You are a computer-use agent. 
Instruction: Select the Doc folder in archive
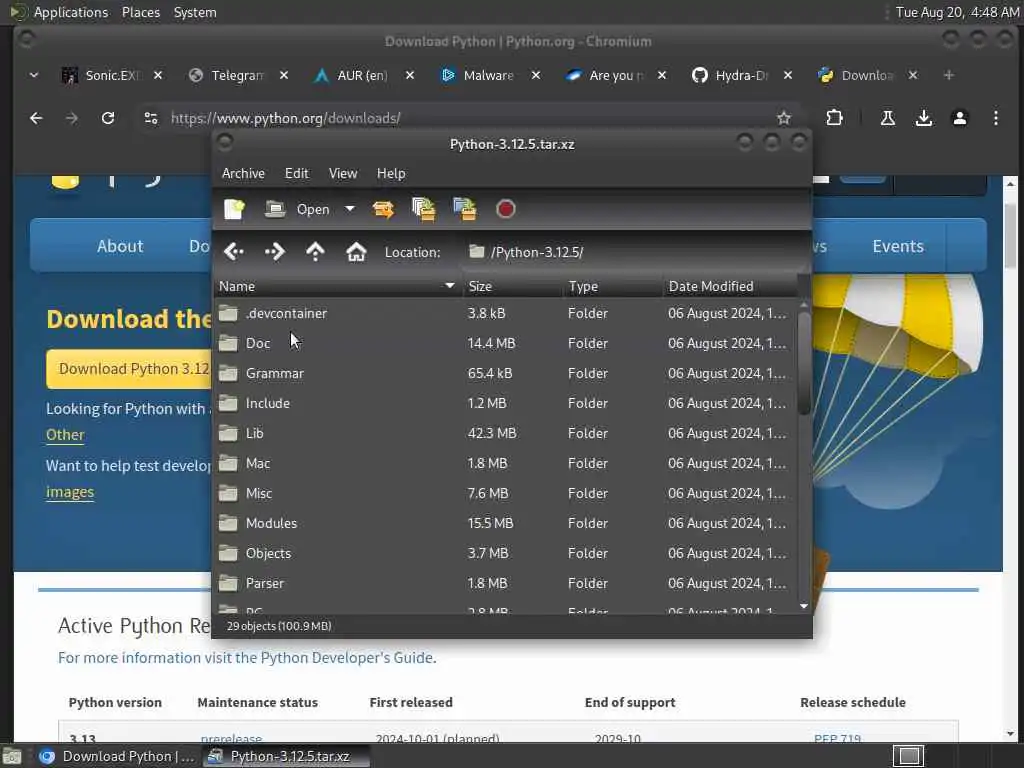505,344
